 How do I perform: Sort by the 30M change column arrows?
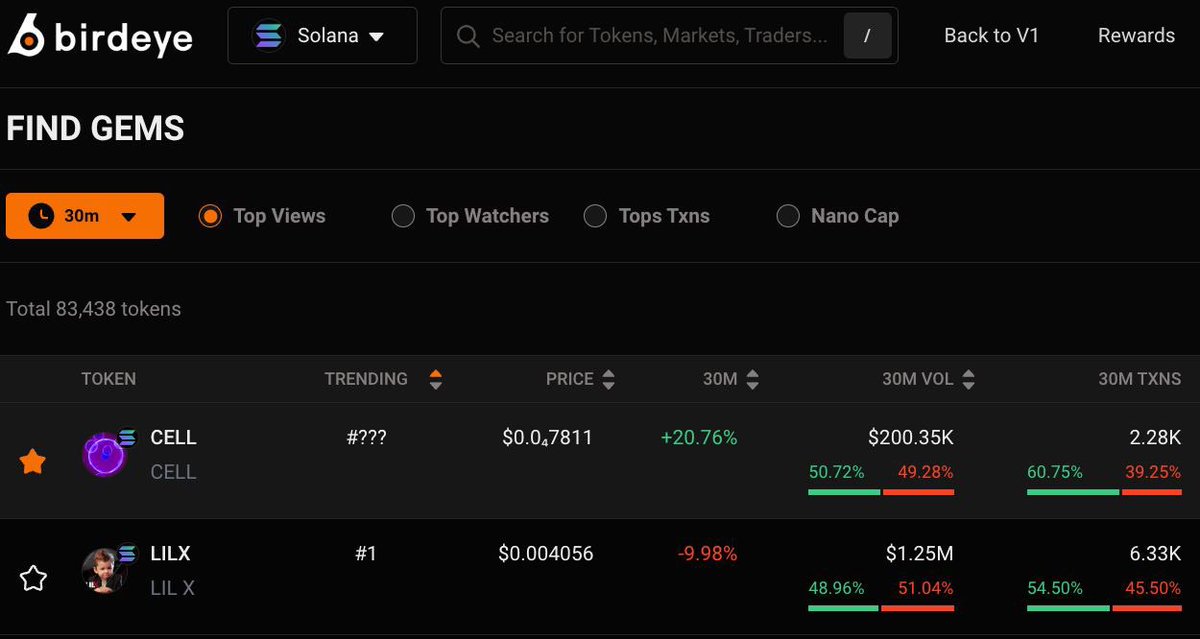(x=753, y=379)
